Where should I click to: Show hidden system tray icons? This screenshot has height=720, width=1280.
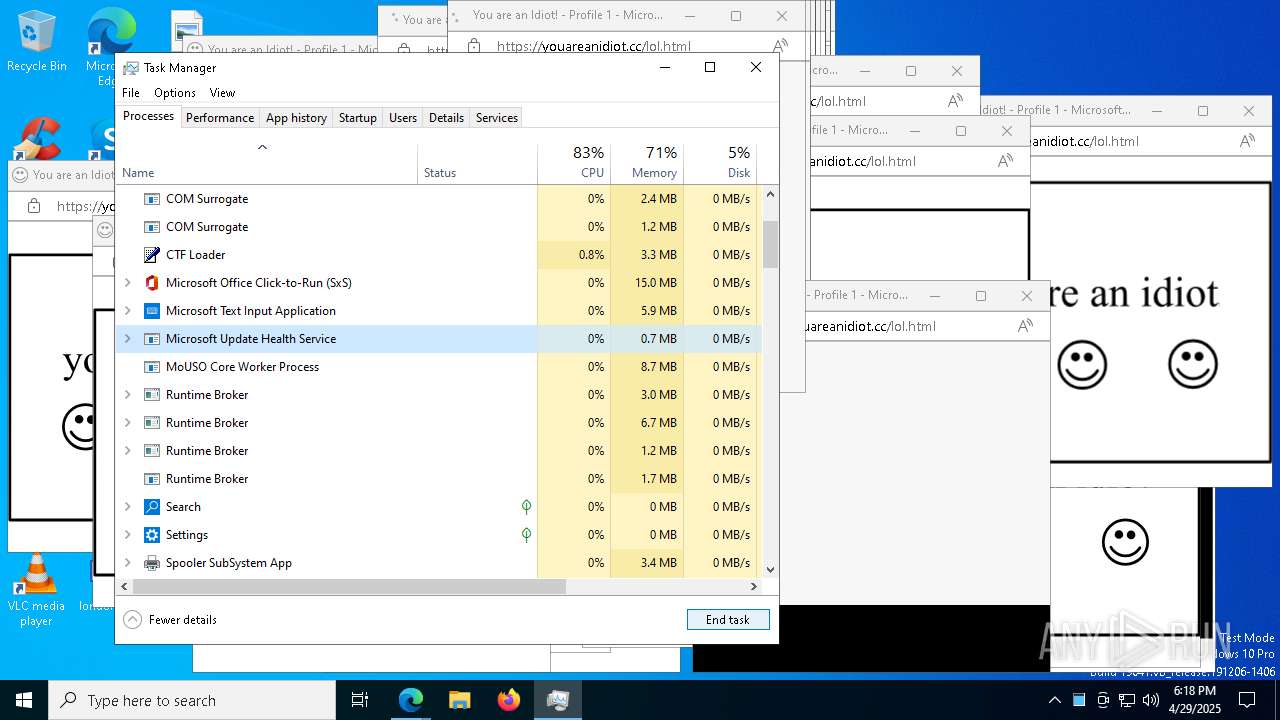pos(1054,700)
